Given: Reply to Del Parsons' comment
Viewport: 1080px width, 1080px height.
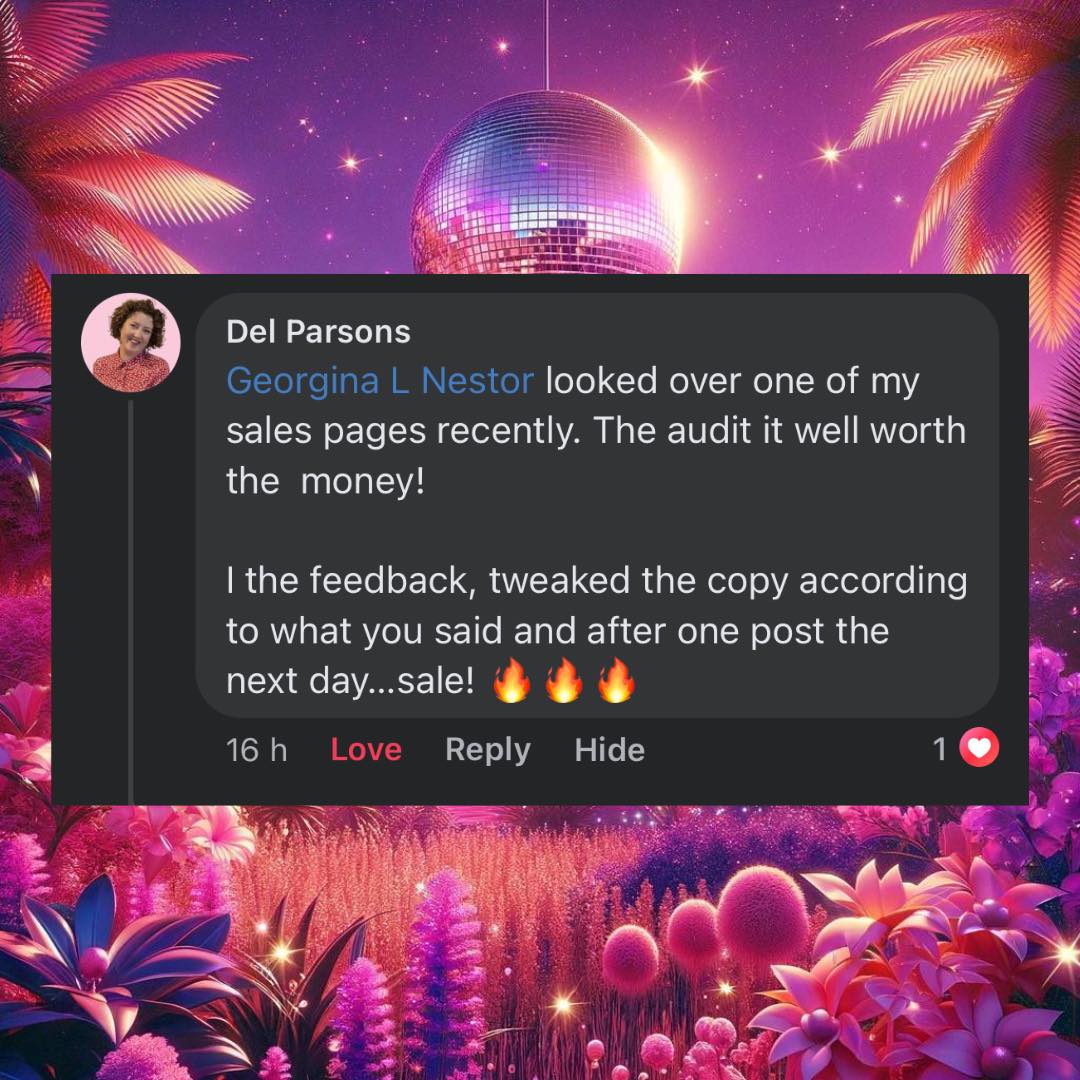Looking at the screenshot, I should click(488, 750).
